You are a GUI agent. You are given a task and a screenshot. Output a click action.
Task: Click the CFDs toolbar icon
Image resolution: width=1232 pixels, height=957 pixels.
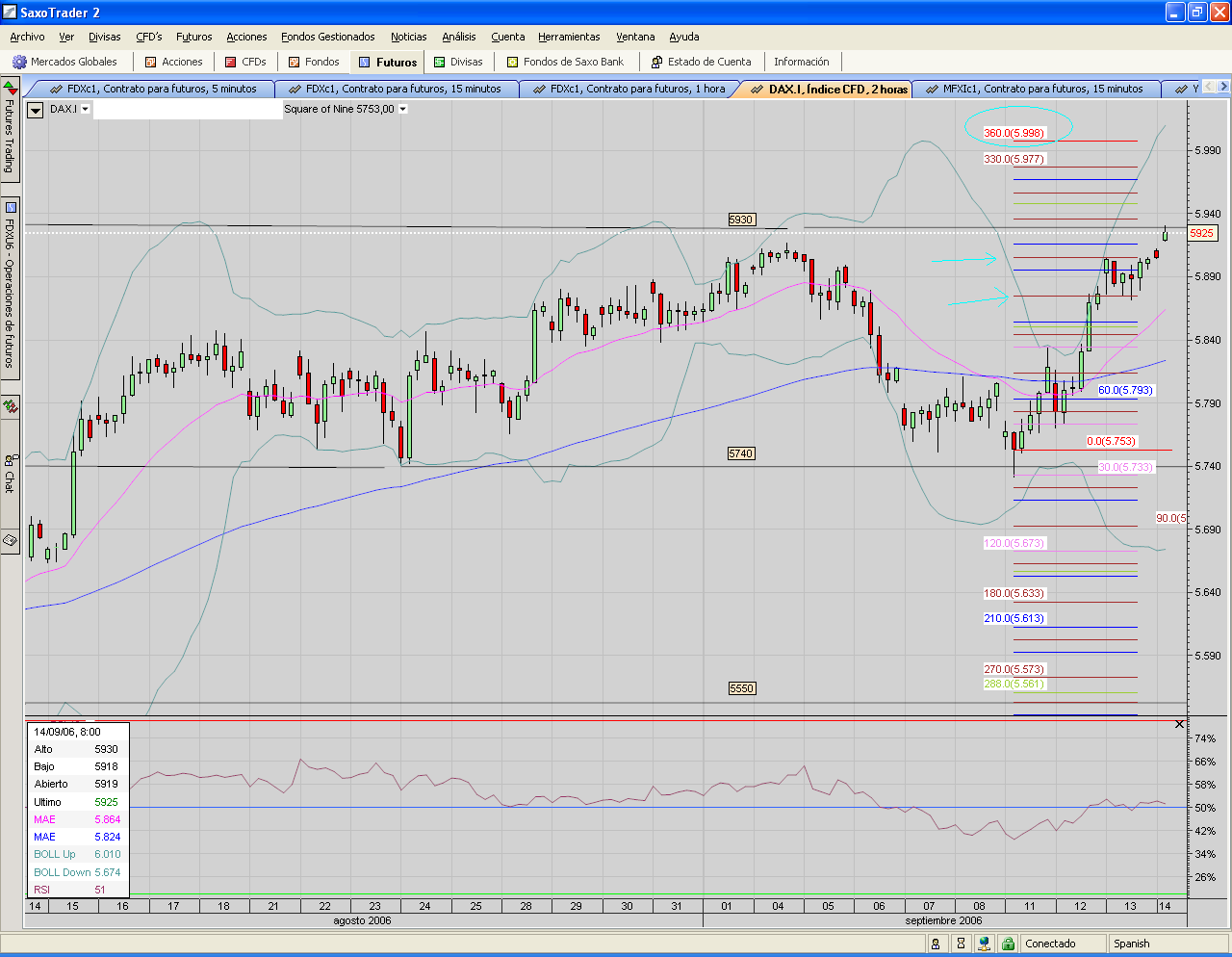tap(231, 62)
